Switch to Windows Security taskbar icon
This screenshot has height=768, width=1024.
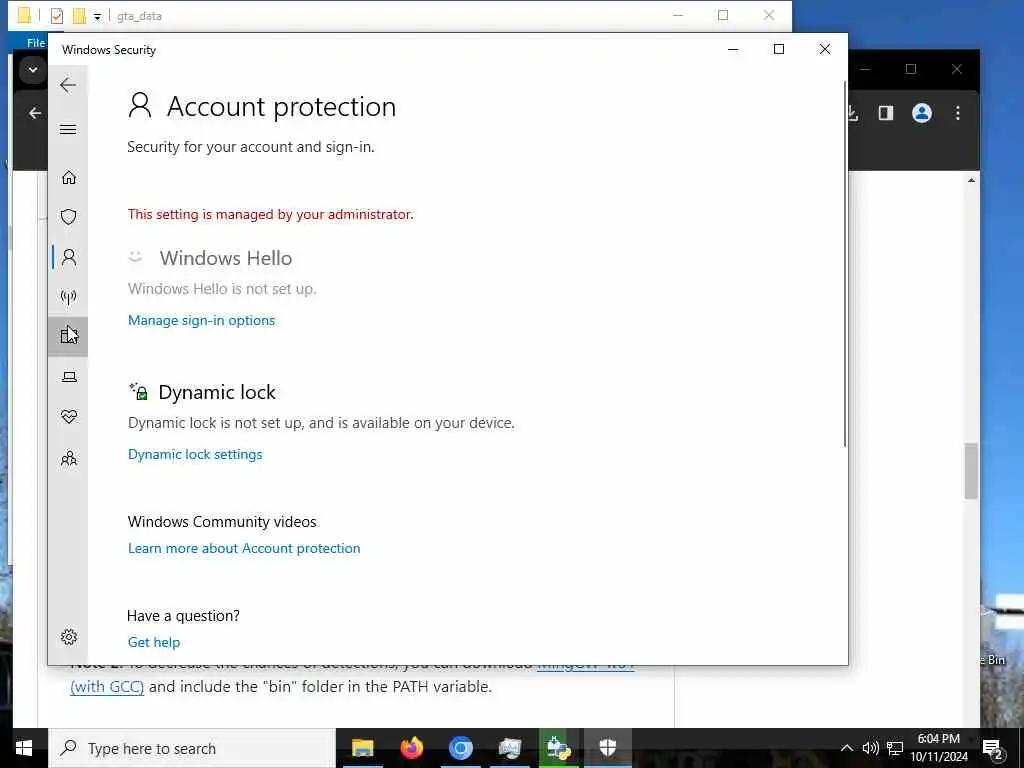coord(607,748)
